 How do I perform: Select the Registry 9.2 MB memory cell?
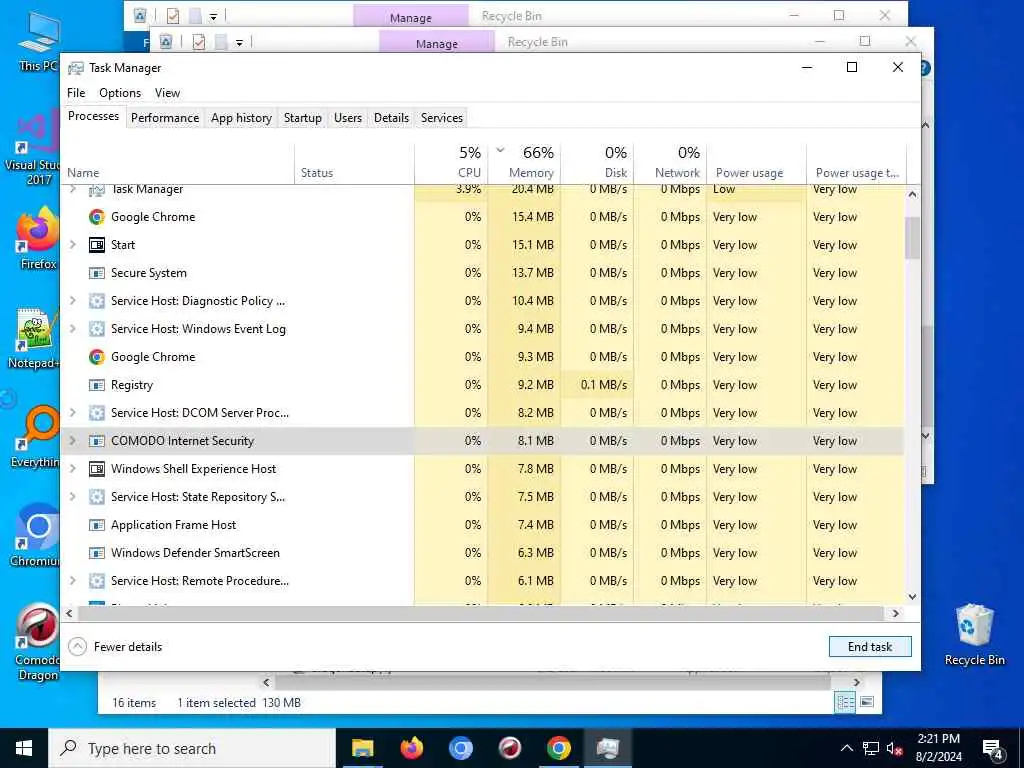coord(524,385)
